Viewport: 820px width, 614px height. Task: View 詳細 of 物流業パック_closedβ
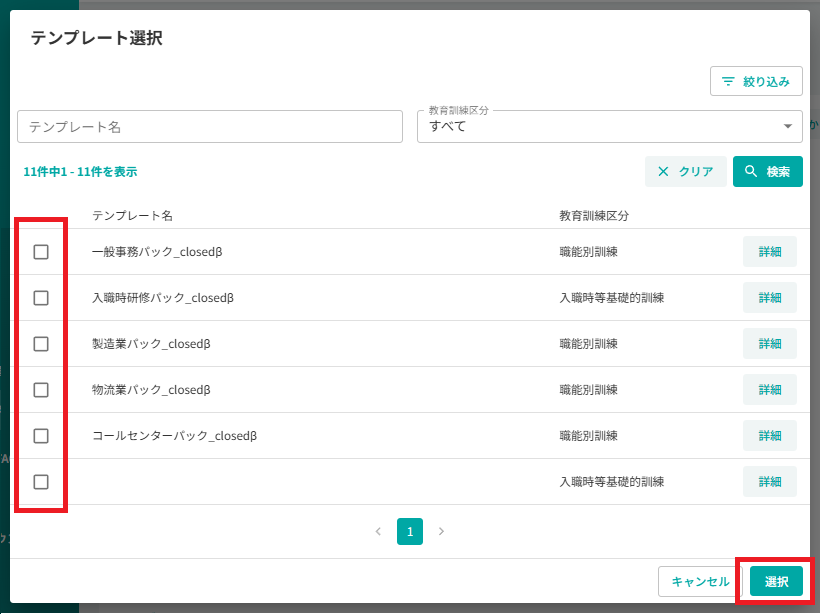click(x=770, y=390)
